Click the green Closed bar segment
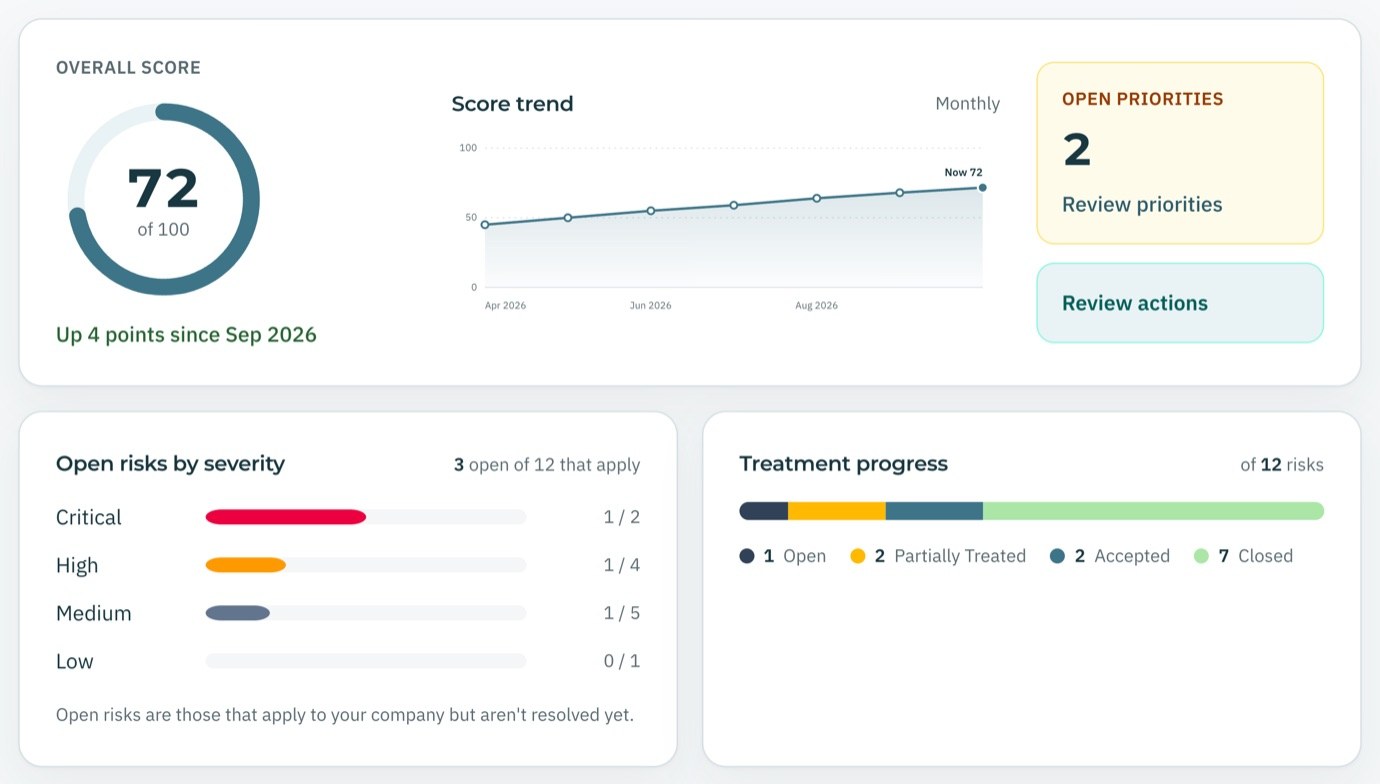The width and height of the screenshot is (1380, 784). click(x=1153, y=511)
